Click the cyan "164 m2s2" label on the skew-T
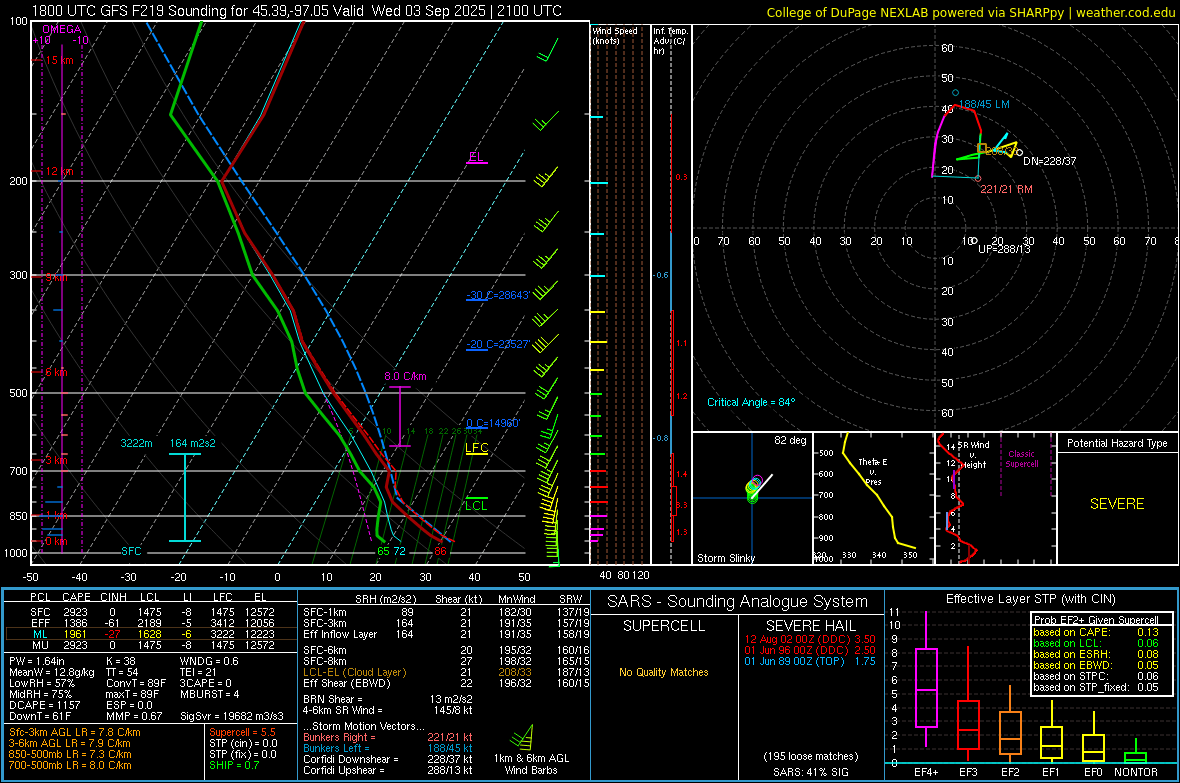Image resolution: width=1180 pixels, height=783 pixels. pyautogui.click(x=193, y=443)
